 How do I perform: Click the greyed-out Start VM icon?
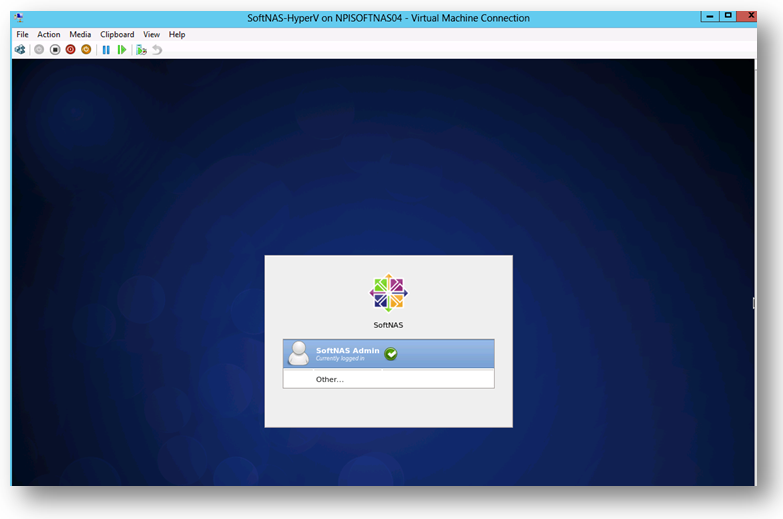39,49
